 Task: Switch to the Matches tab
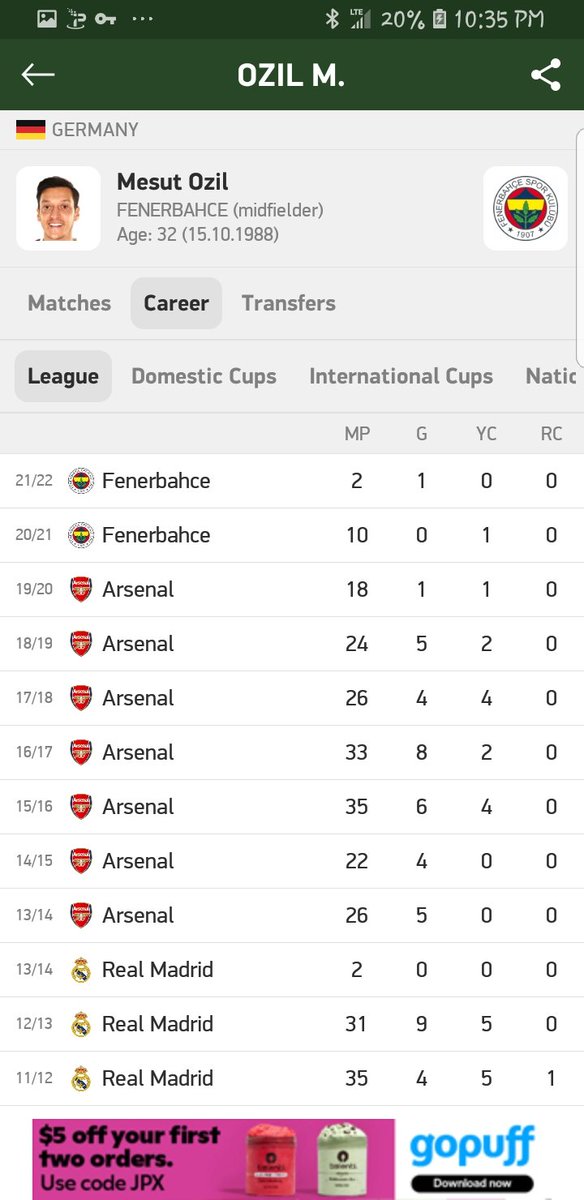tap(69, 303)
